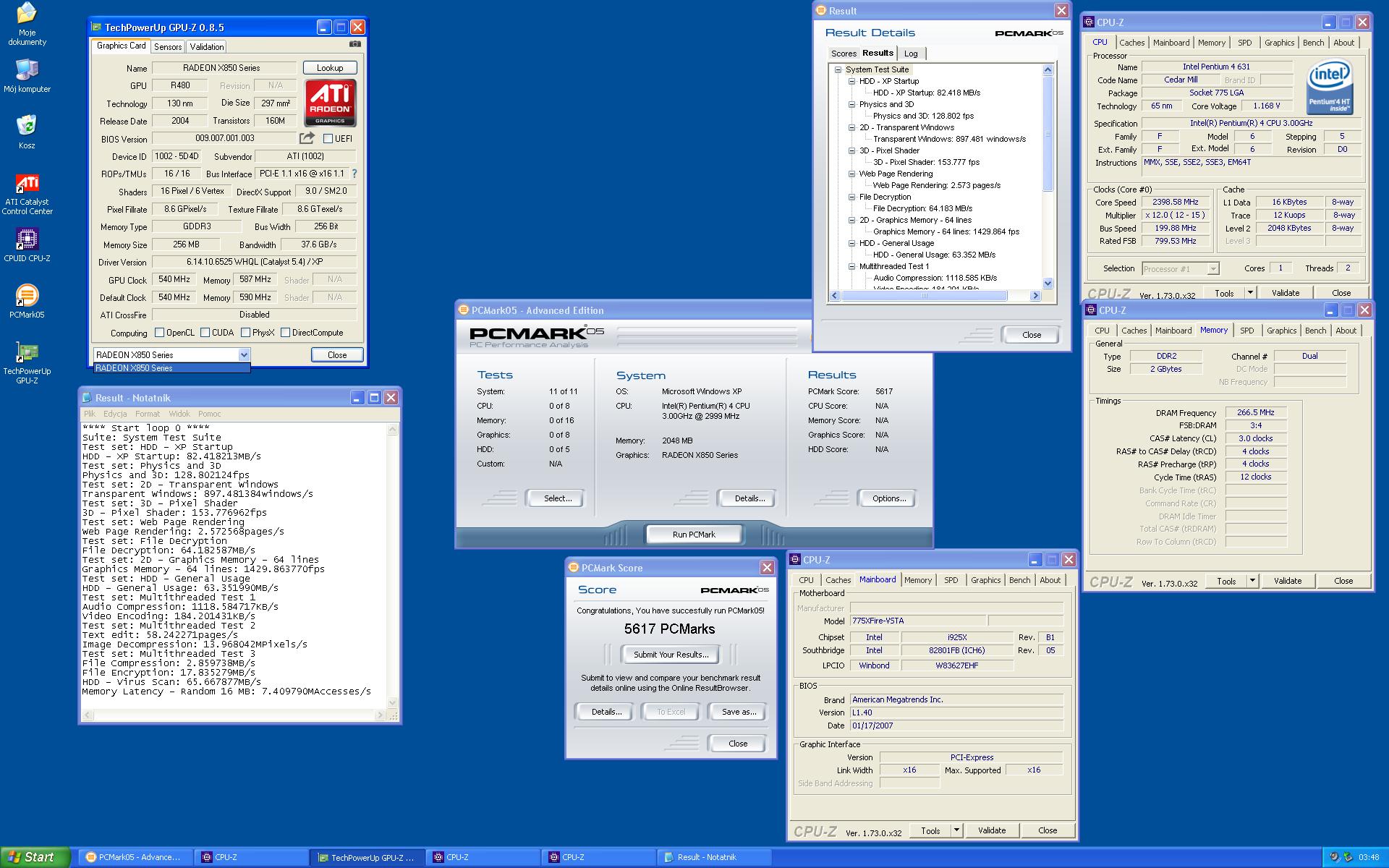Click the Notatnik title bar icon
The width and height of the screenshot is (1389, 868).
(x=88, y=398)
